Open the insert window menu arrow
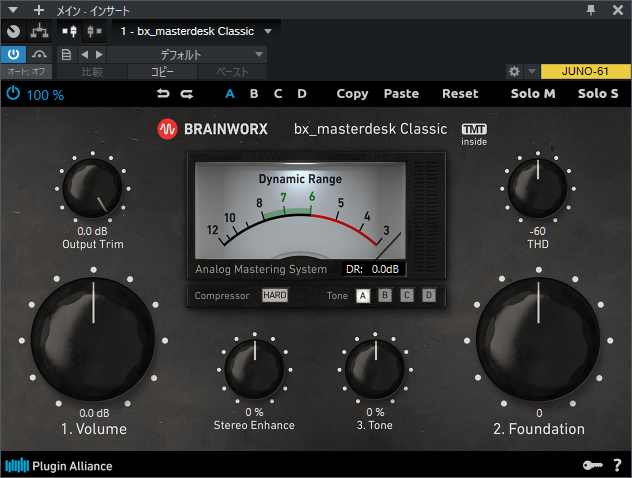 (x=13, y=10)
